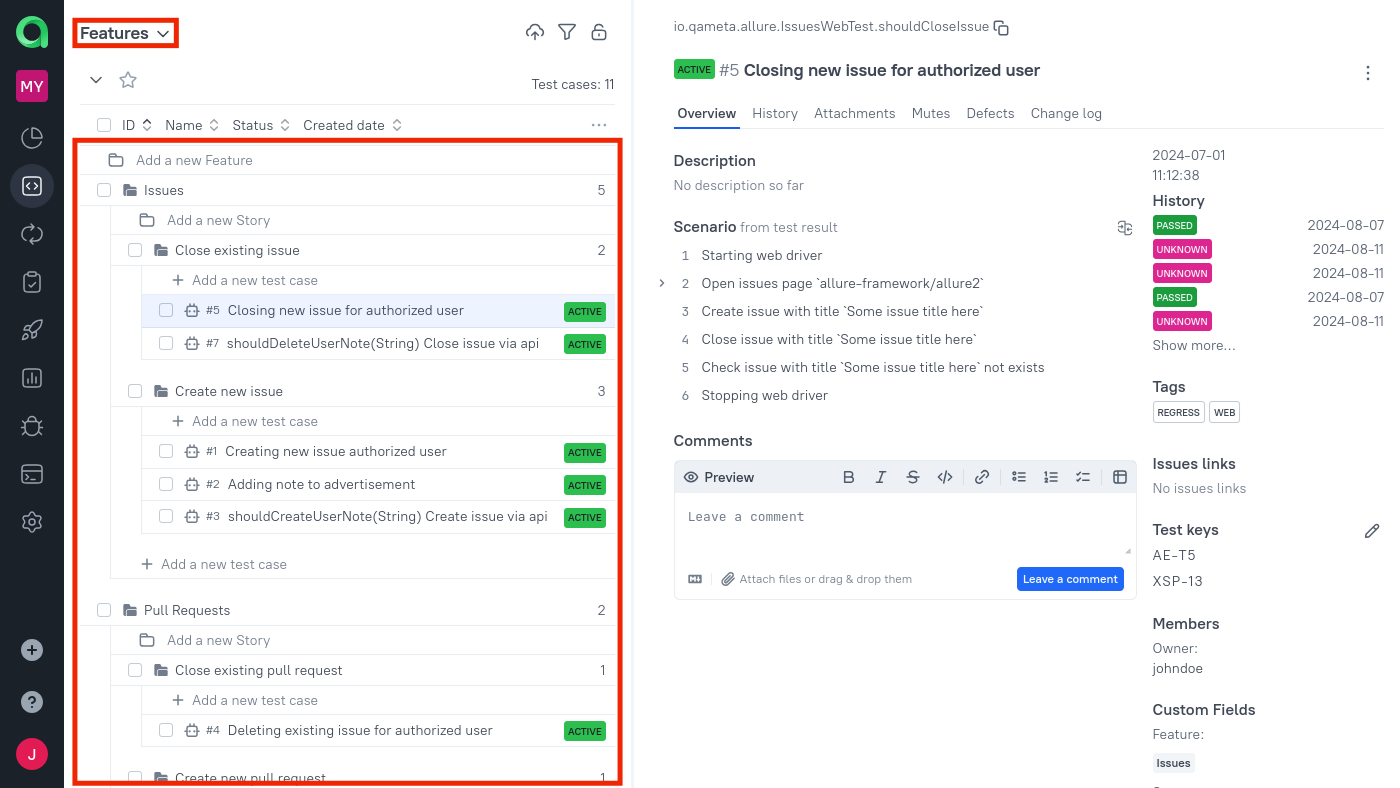The width and height of the screenshot is (1400, 788).
Task: Toggle the lock icon in tree header
Action: [x=599, y=33]
